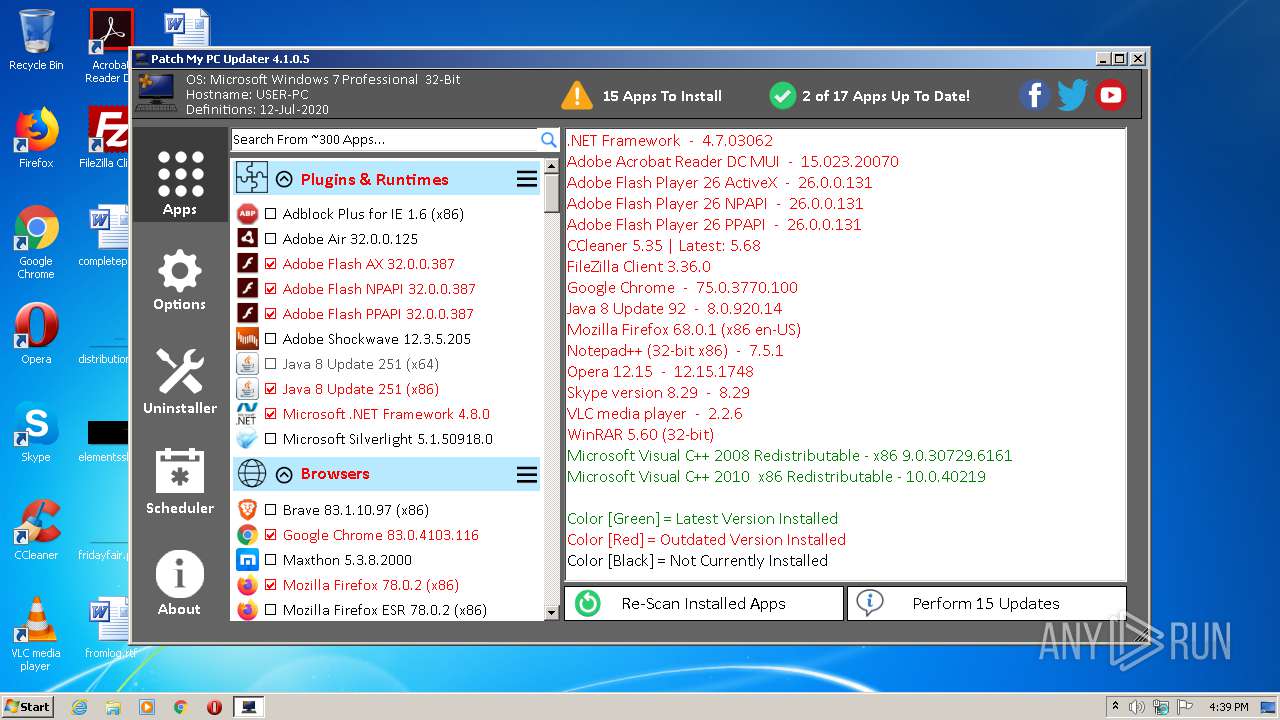Check the Adobe Air 32.0.0.125 box
1280x720 pixels.
[271, 239]
